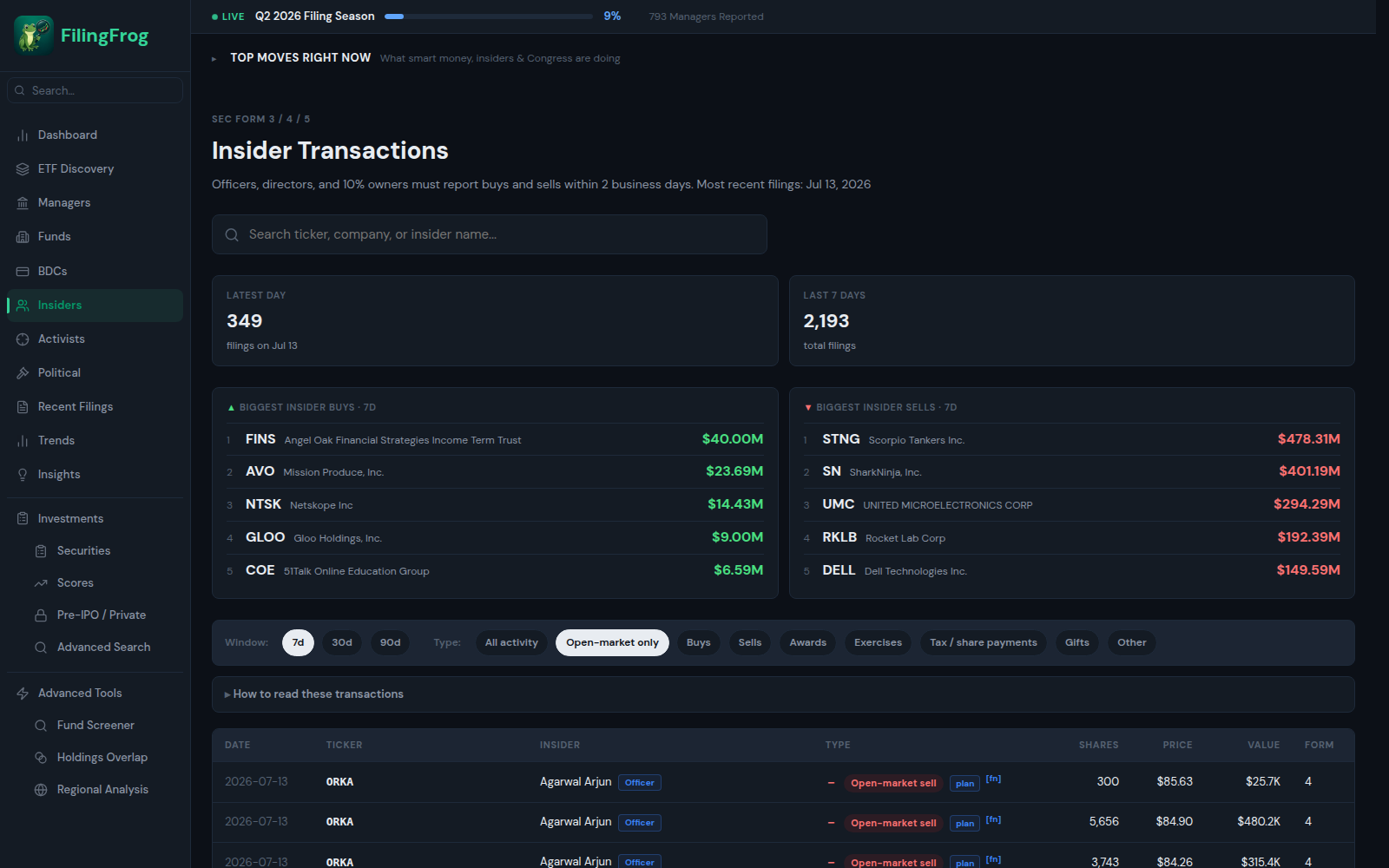Select the 30d window filter
1389x868 pixels.
point(342,642)
